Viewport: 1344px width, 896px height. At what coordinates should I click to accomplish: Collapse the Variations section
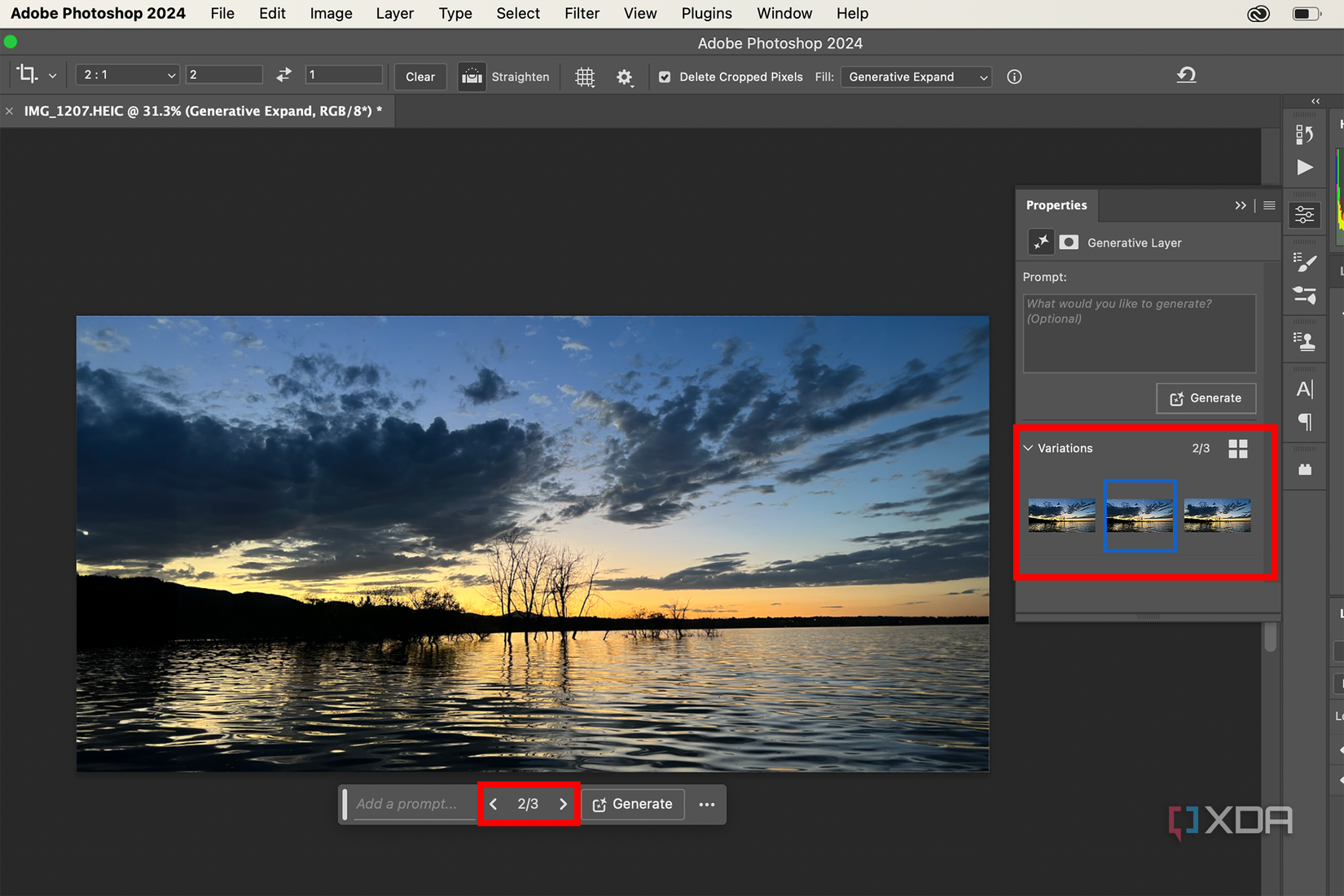(x=1028, y=448)
